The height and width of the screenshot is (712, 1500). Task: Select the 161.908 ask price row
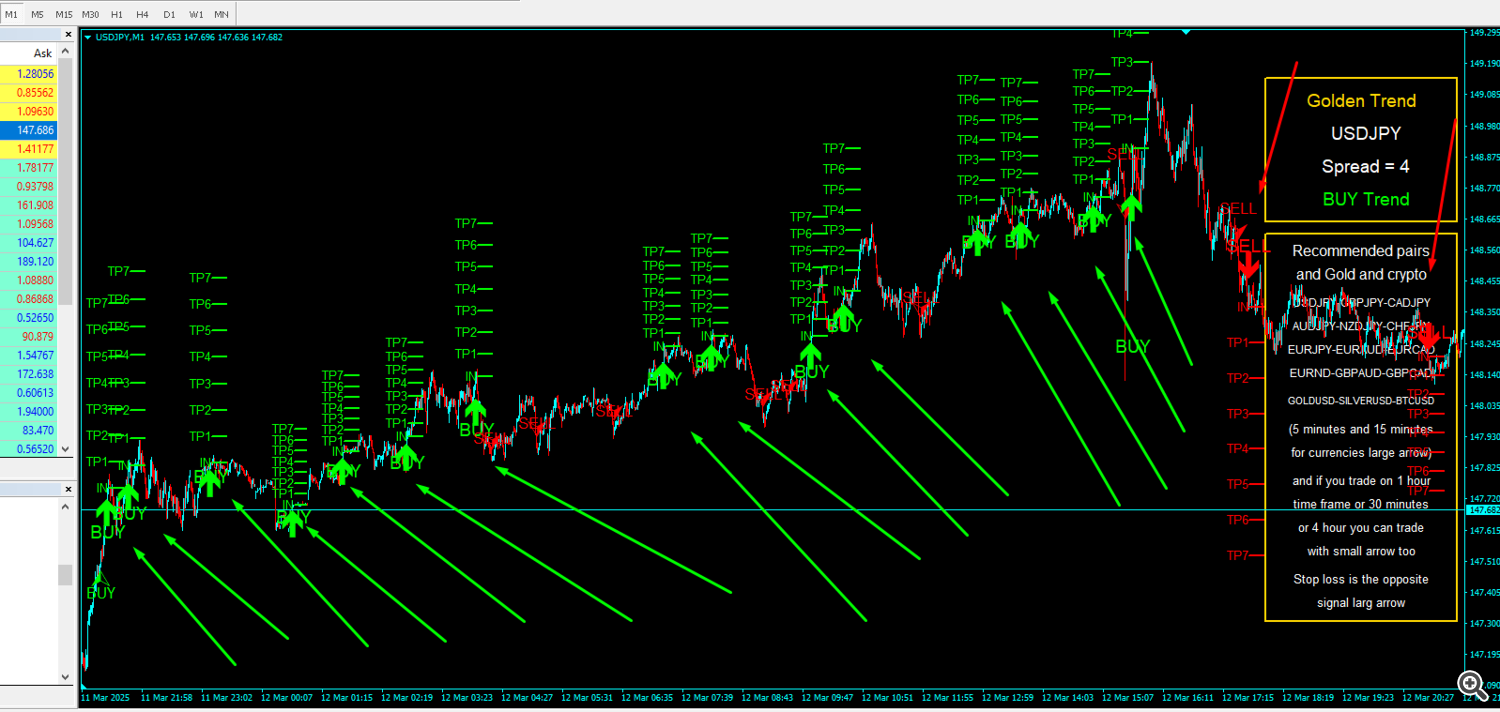click(29, 205)
